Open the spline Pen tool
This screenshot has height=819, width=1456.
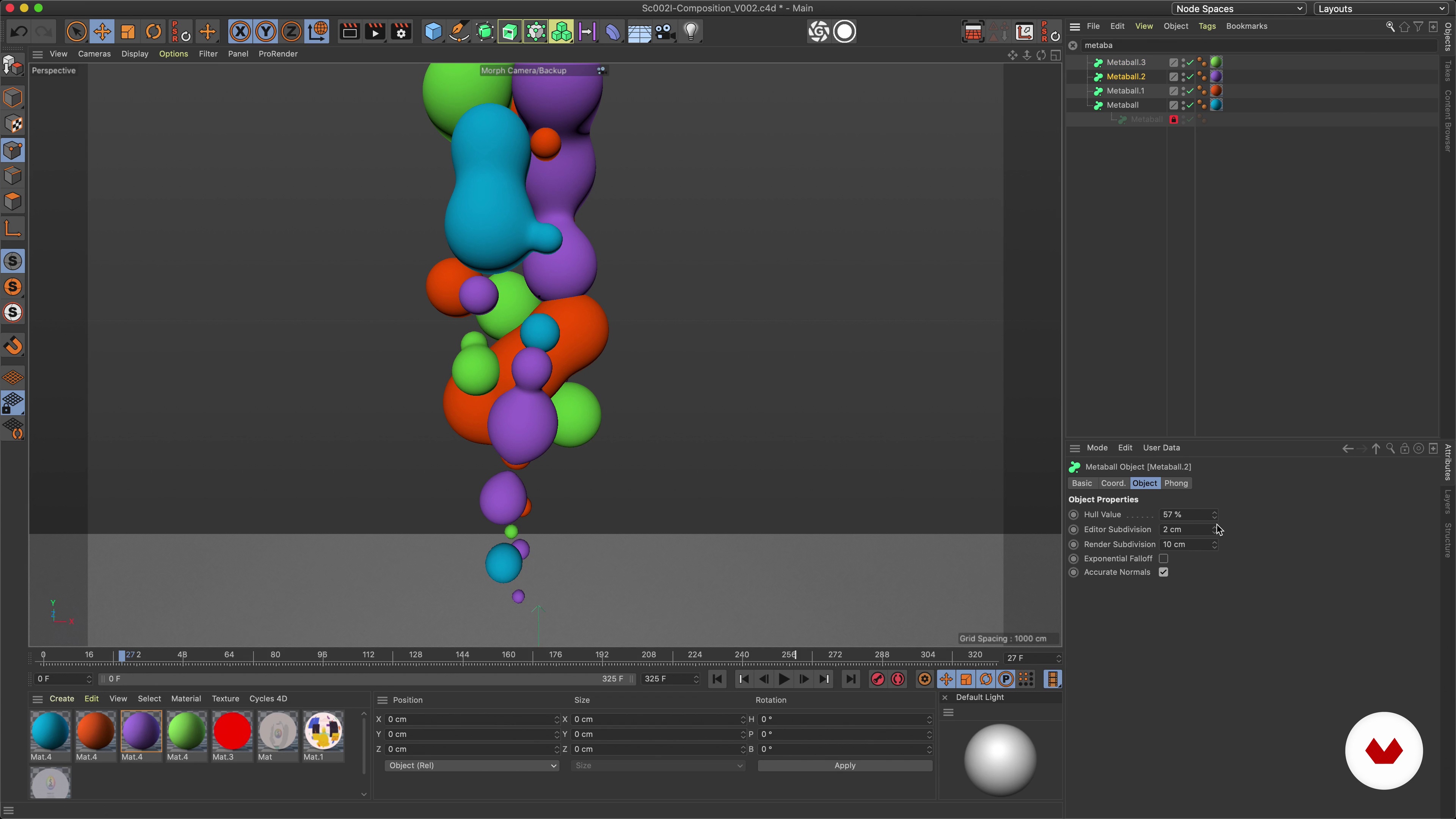tap(459, 31)
